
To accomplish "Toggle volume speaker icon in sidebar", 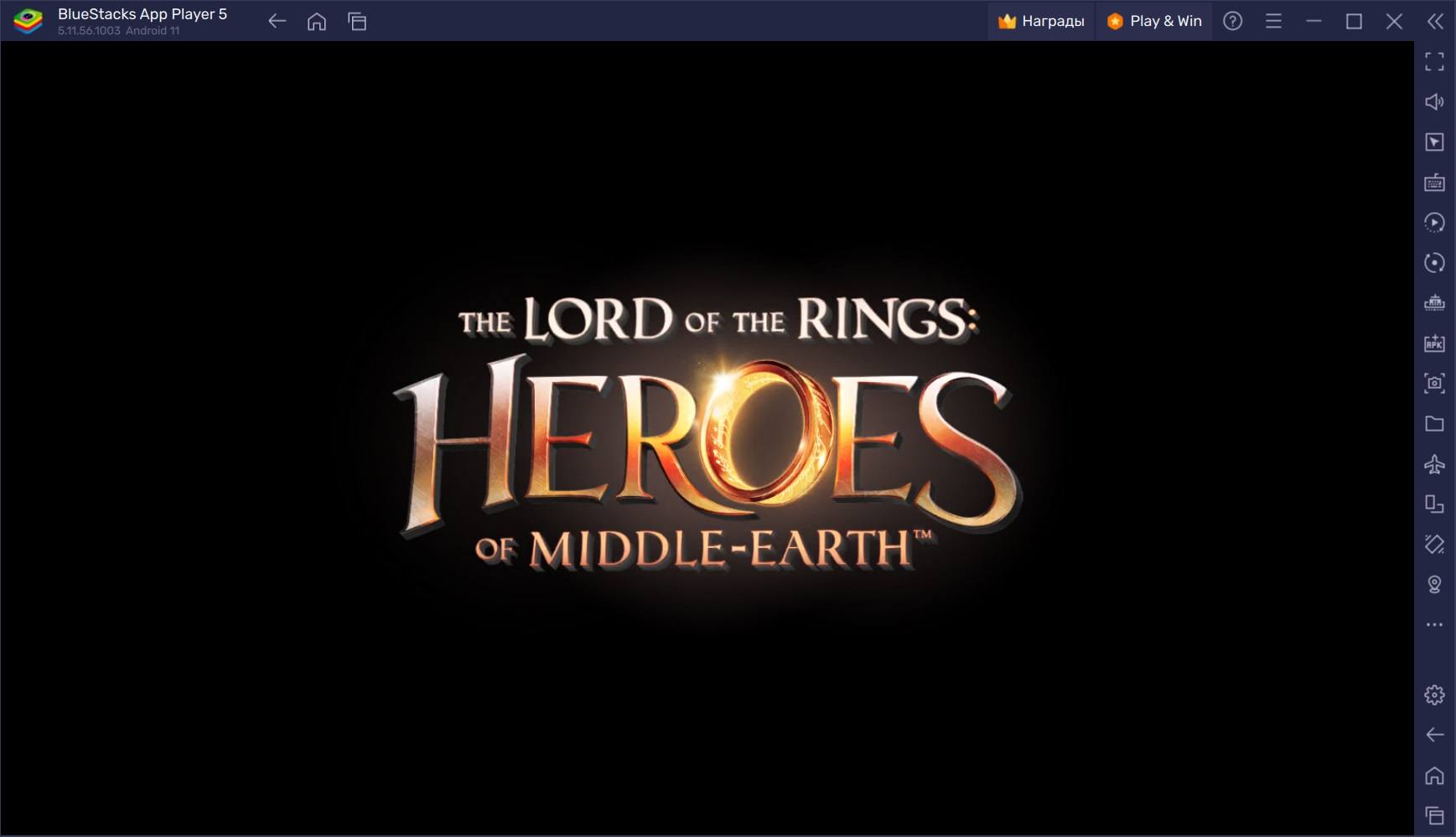I will click(x=1434, y=101).
